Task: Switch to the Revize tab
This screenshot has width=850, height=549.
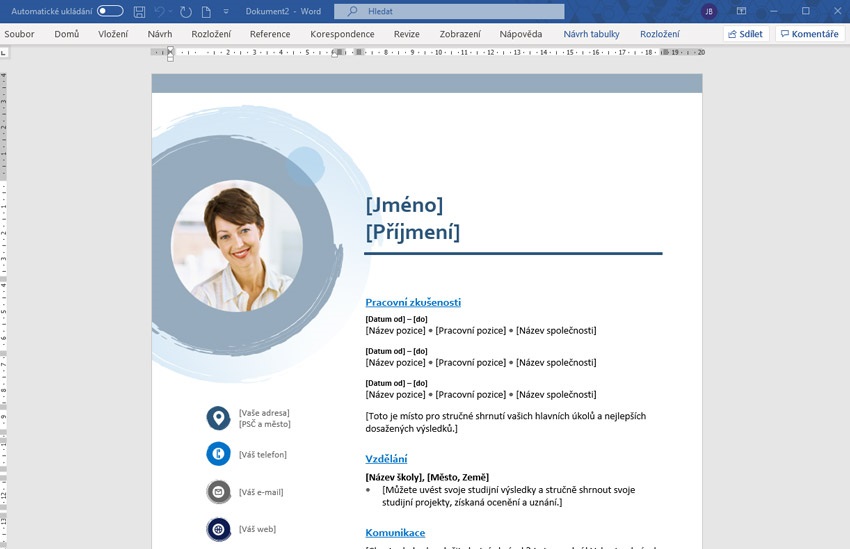Action: pyautogui.click(x=407, y=34)
